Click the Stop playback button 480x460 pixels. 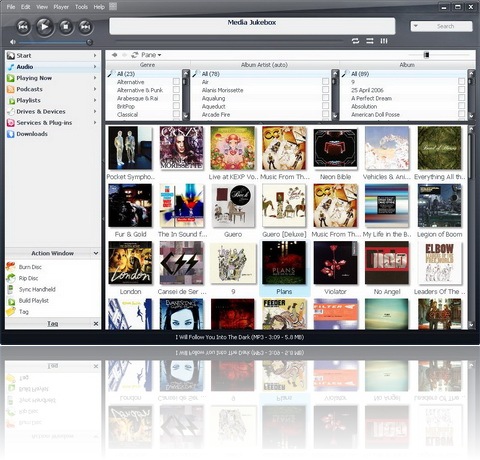66,27
